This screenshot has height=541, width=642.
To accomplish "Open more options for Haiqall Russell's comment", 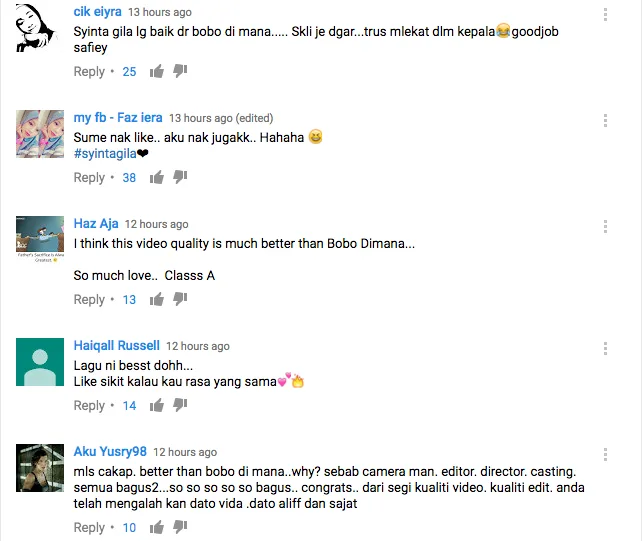I will tap(605, 349).
